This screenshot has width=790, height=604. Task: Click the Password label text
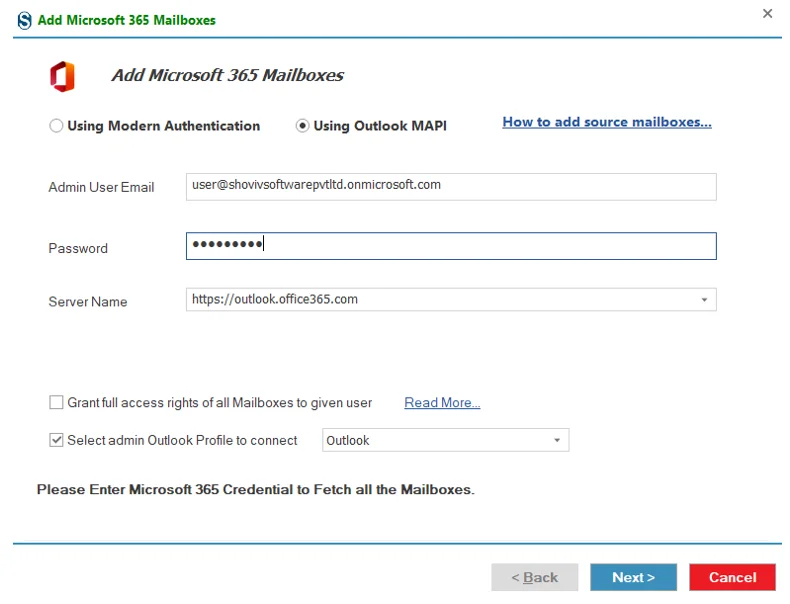click(78, 248)
